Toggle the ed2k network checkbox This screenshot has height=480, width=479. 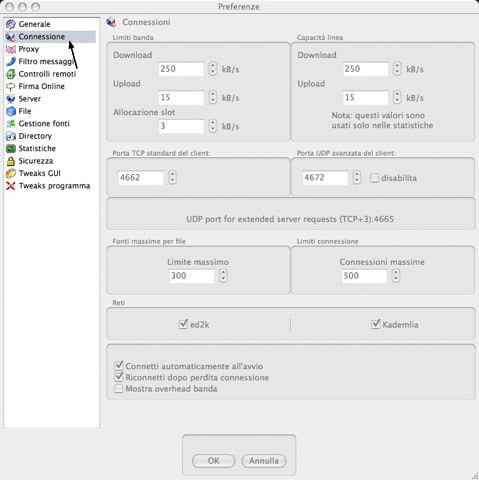click(184, 324)
